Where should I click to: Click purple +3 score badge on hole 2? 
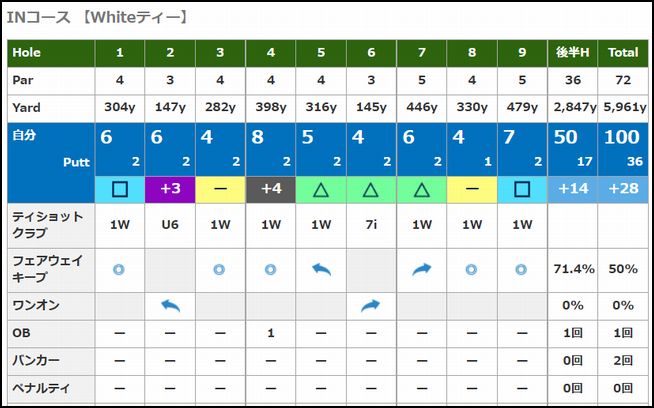pyautogui.click(x=170, y=187)
